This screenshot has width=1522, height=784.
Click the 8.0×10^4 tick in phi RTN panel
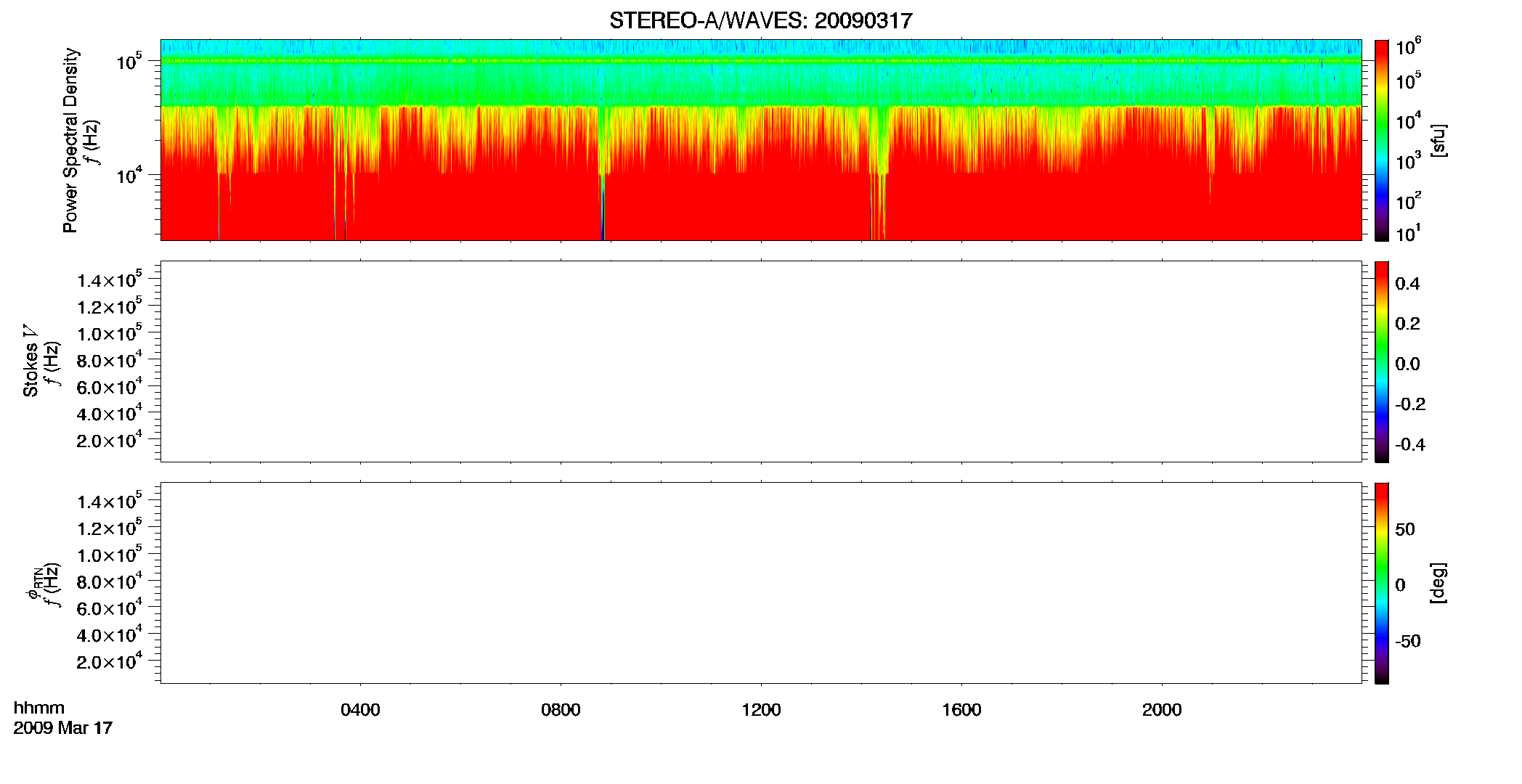click(x=109, y=581)
